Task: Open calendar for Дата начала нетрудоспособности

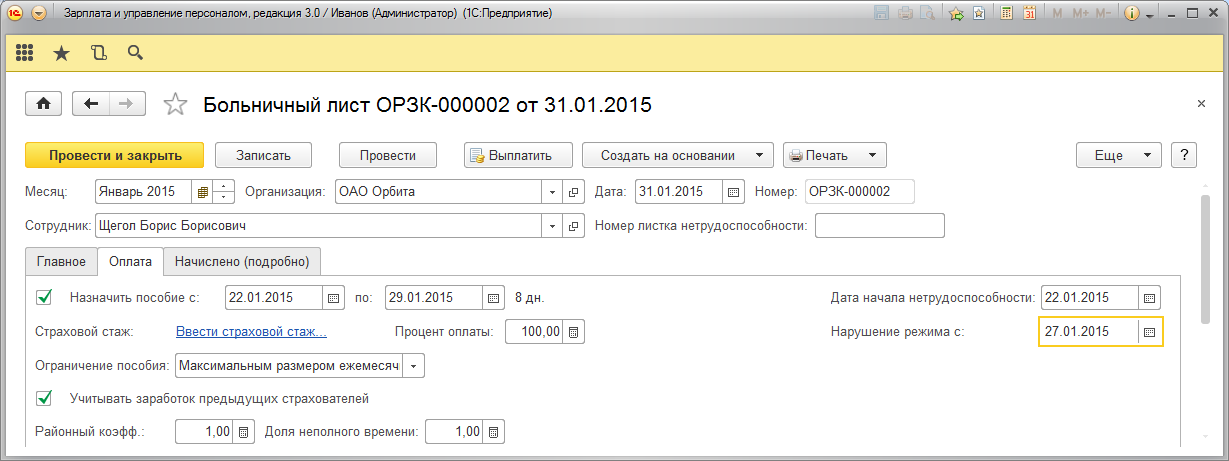Action: pos(1150,297)
